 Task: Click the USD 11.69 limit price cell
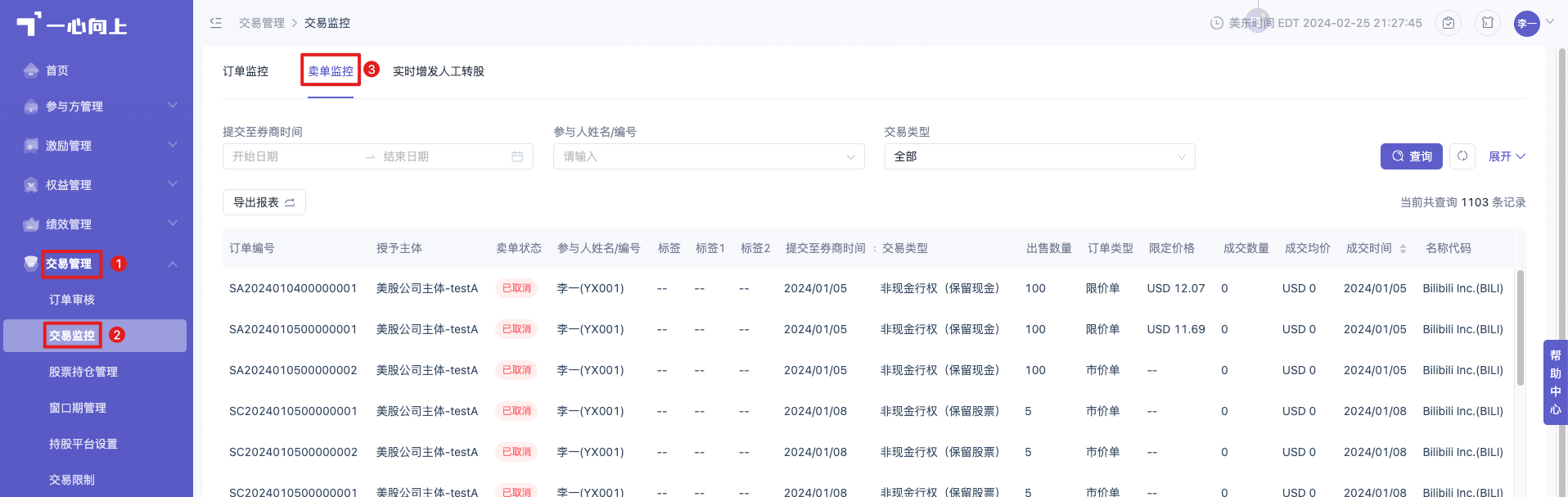click(1176, 329)
